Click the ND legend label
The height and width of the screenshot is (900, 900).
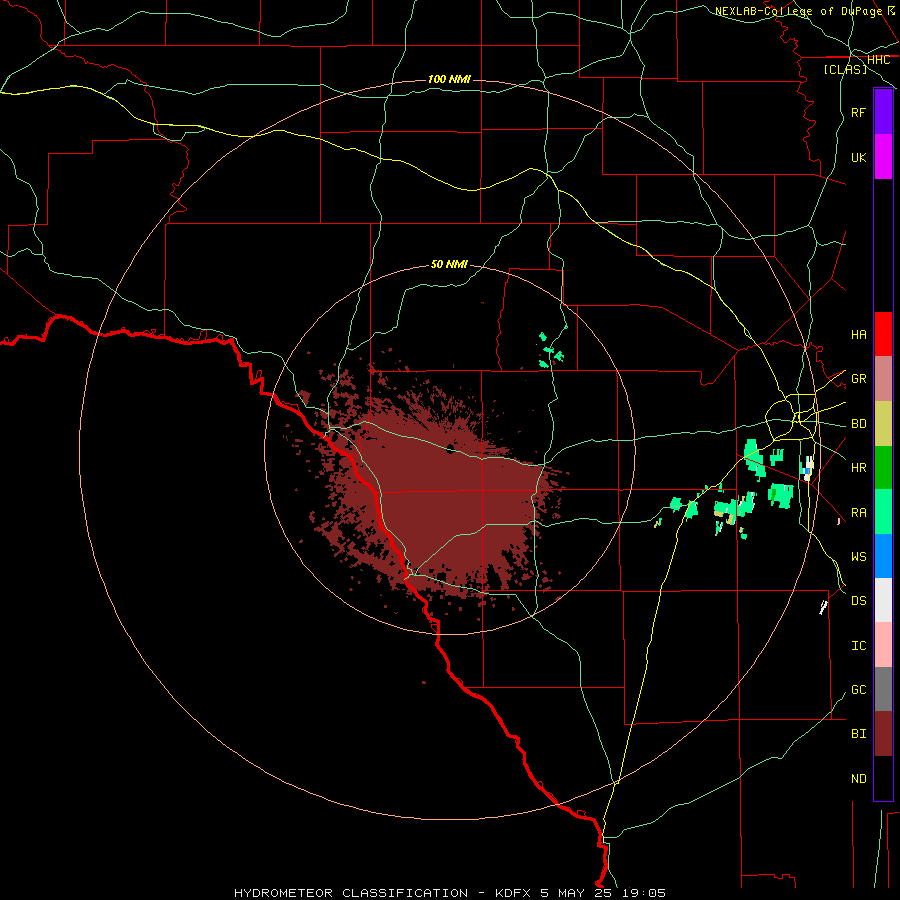tap(858, 779)
